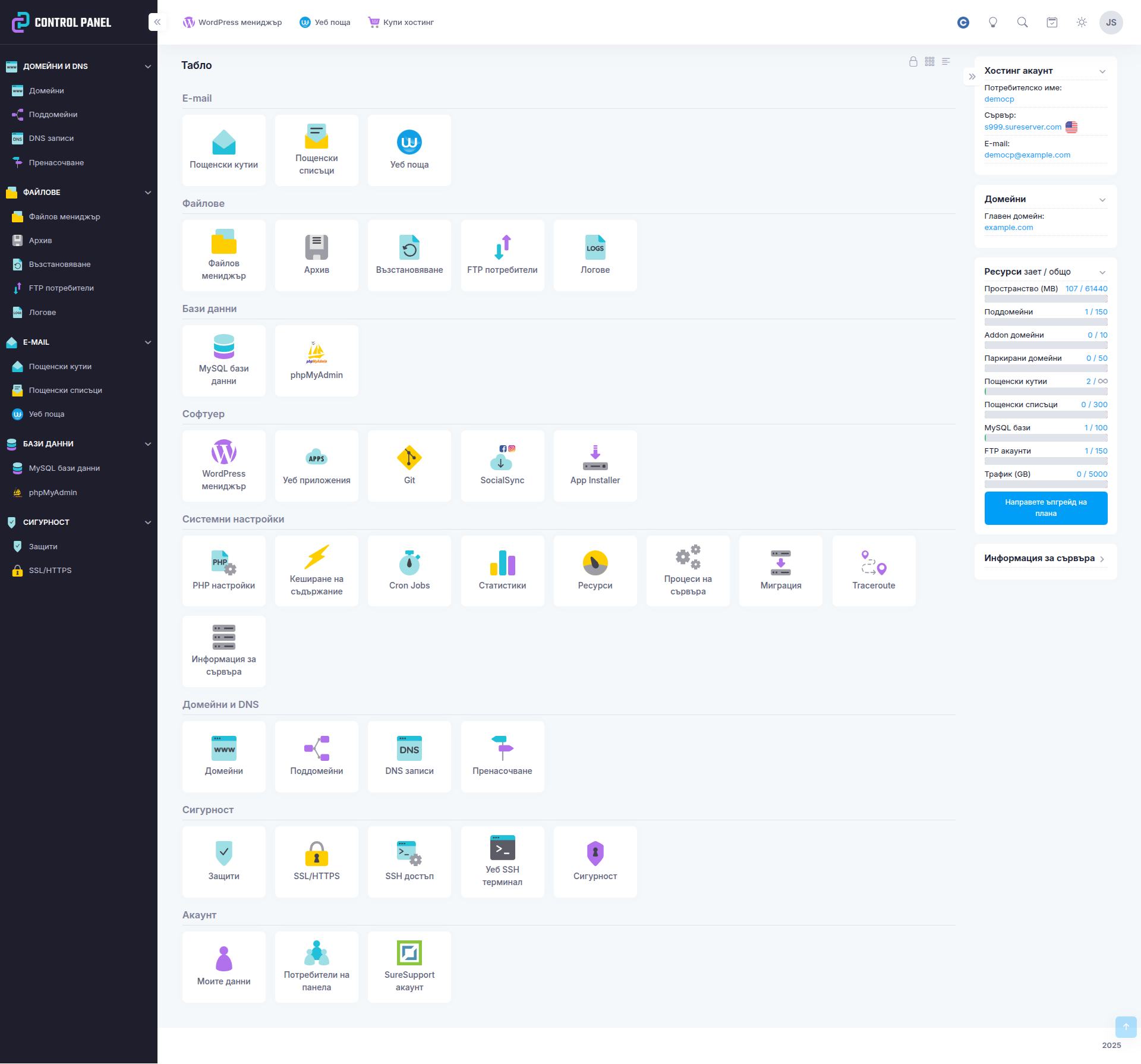Screen dimensions: 1141x1064
Task: Collapse ДОМЕЙНИ И DNS sidebar section
Action: [148, 67]
